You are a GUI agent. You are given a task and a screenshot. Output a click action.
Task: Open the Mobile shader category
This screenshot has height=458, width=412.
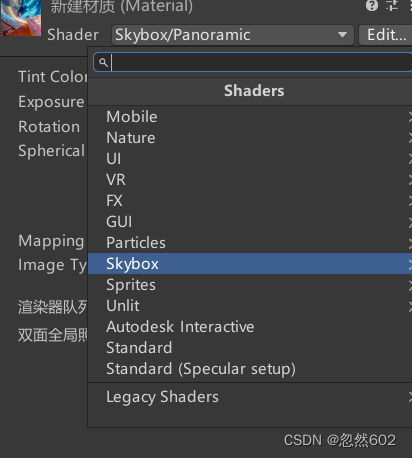click(250, 117)
